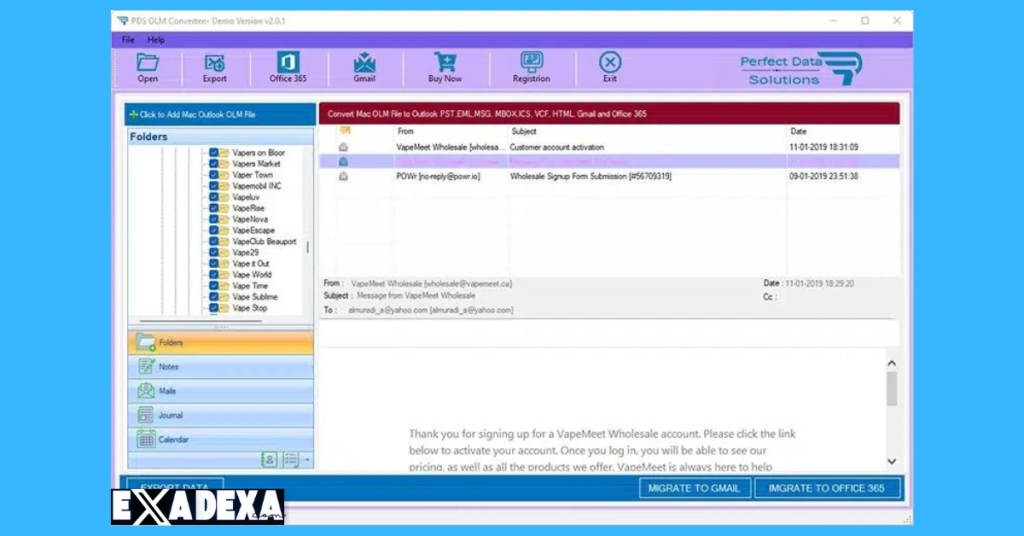Screen dimensions: 1024x536
Task: Click folder icon next to Vapers Market
Action: pos(224,164)
